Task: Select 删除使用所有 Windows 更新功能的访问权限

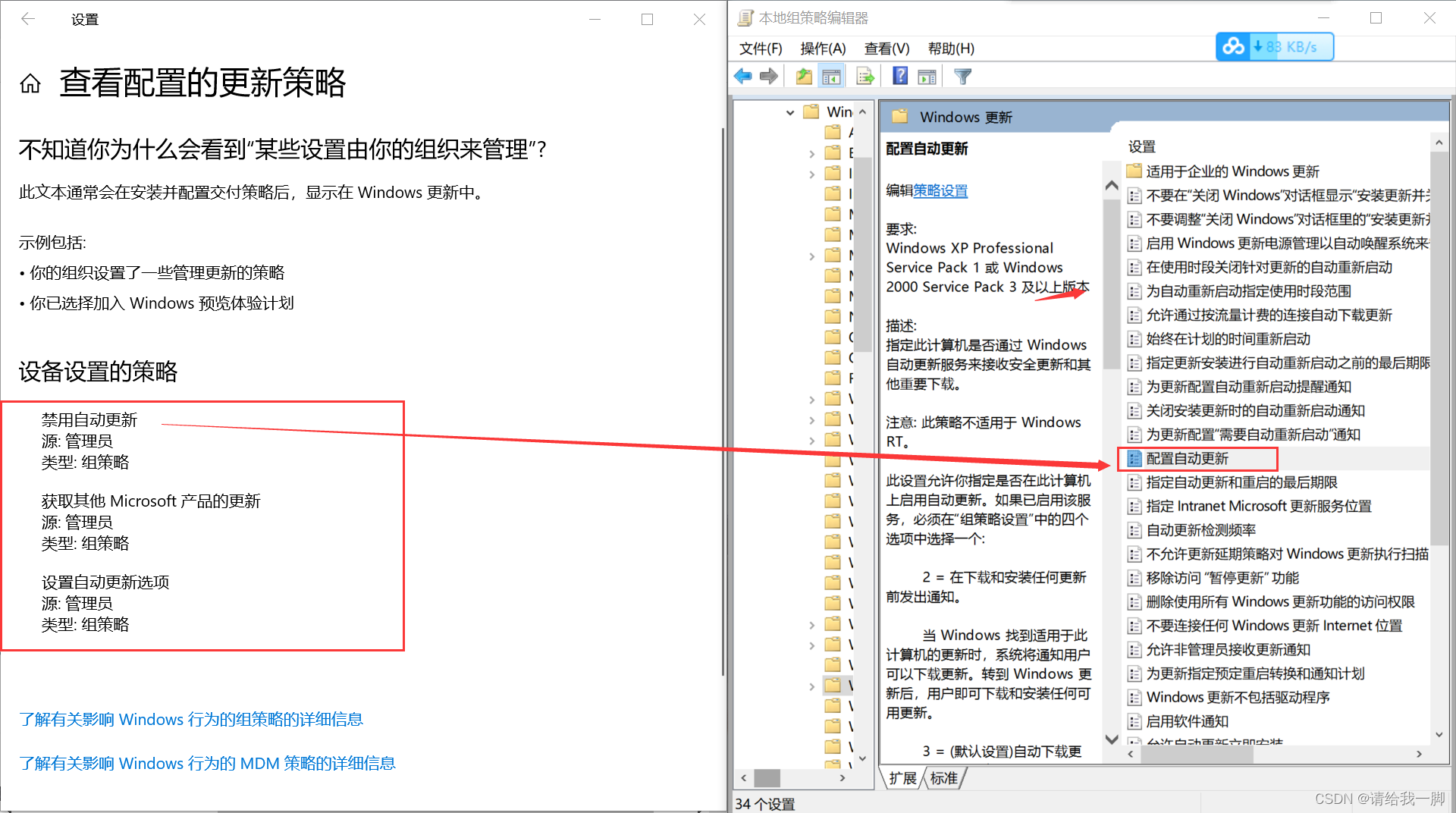Action: coord(1280,602)
